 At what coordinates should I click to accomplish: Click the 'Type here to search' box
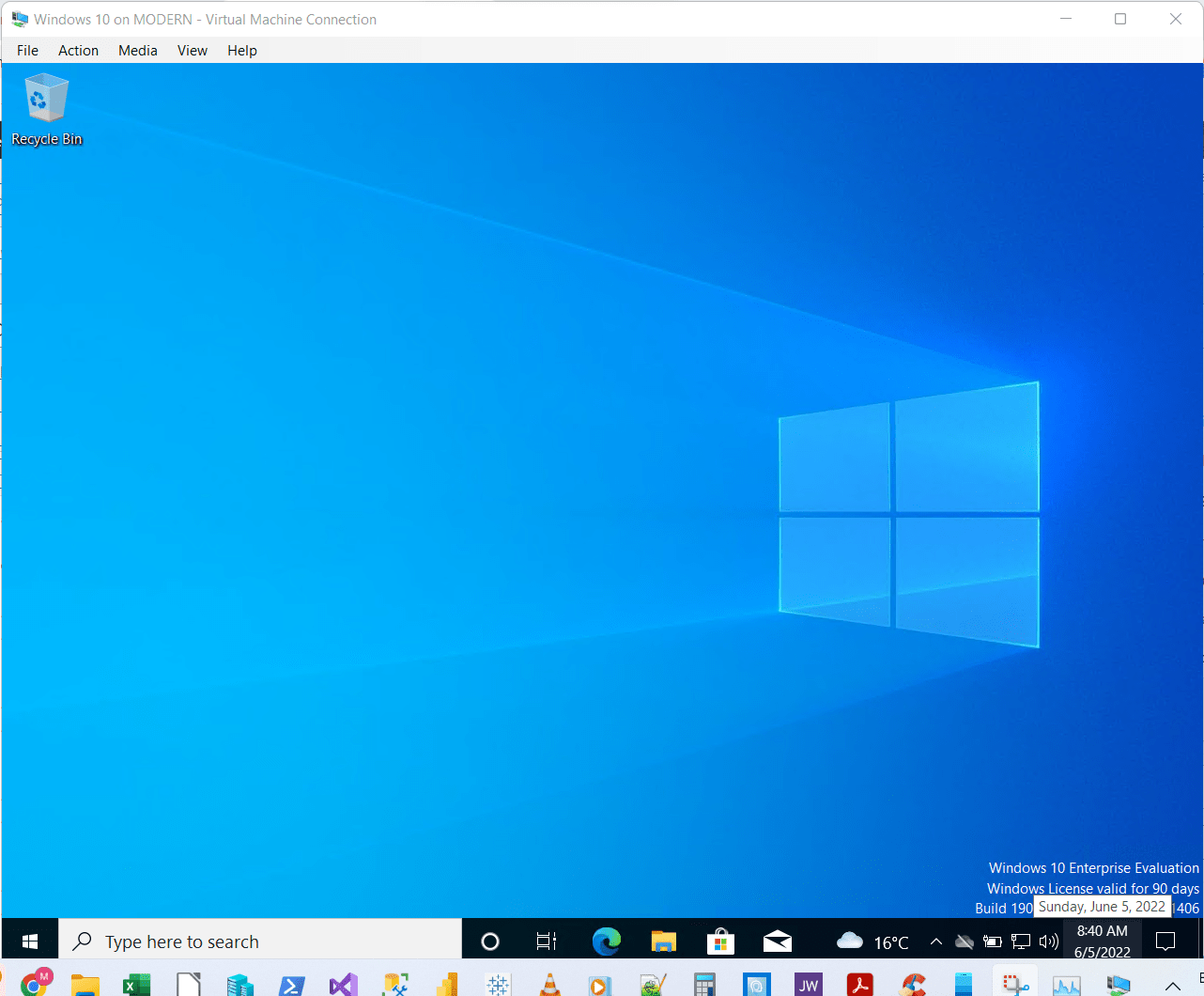pos(258,941)
